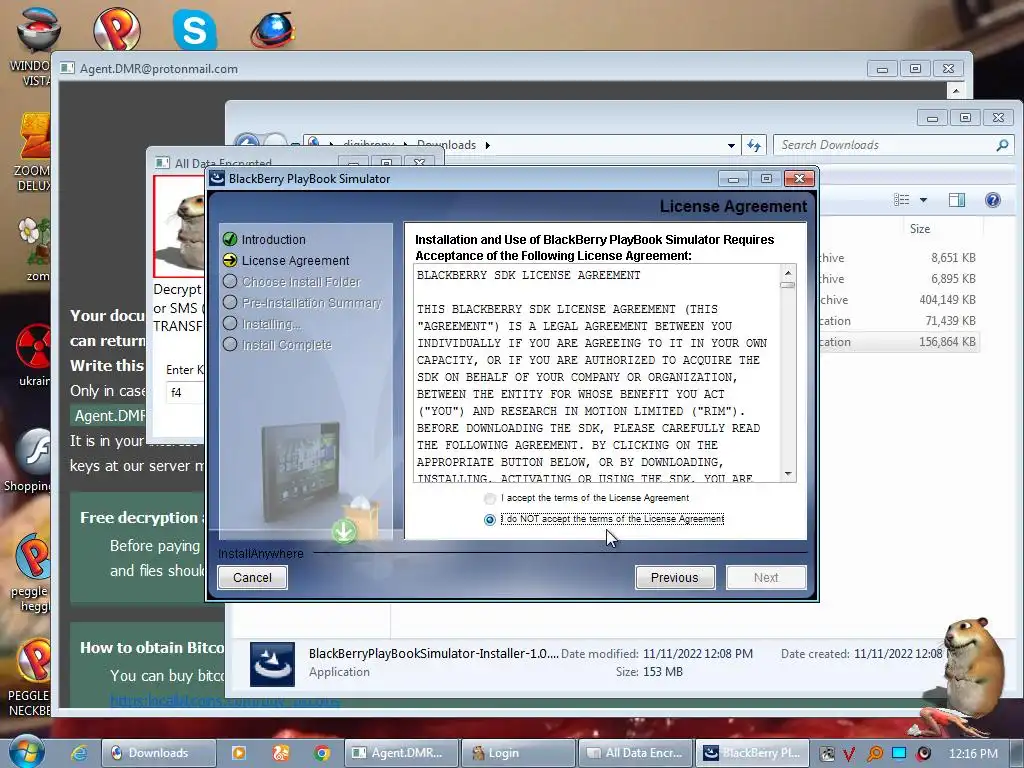Switch to Downloads taskbar button
This screenshot has width=1024, height=768.
click(159, 753)
